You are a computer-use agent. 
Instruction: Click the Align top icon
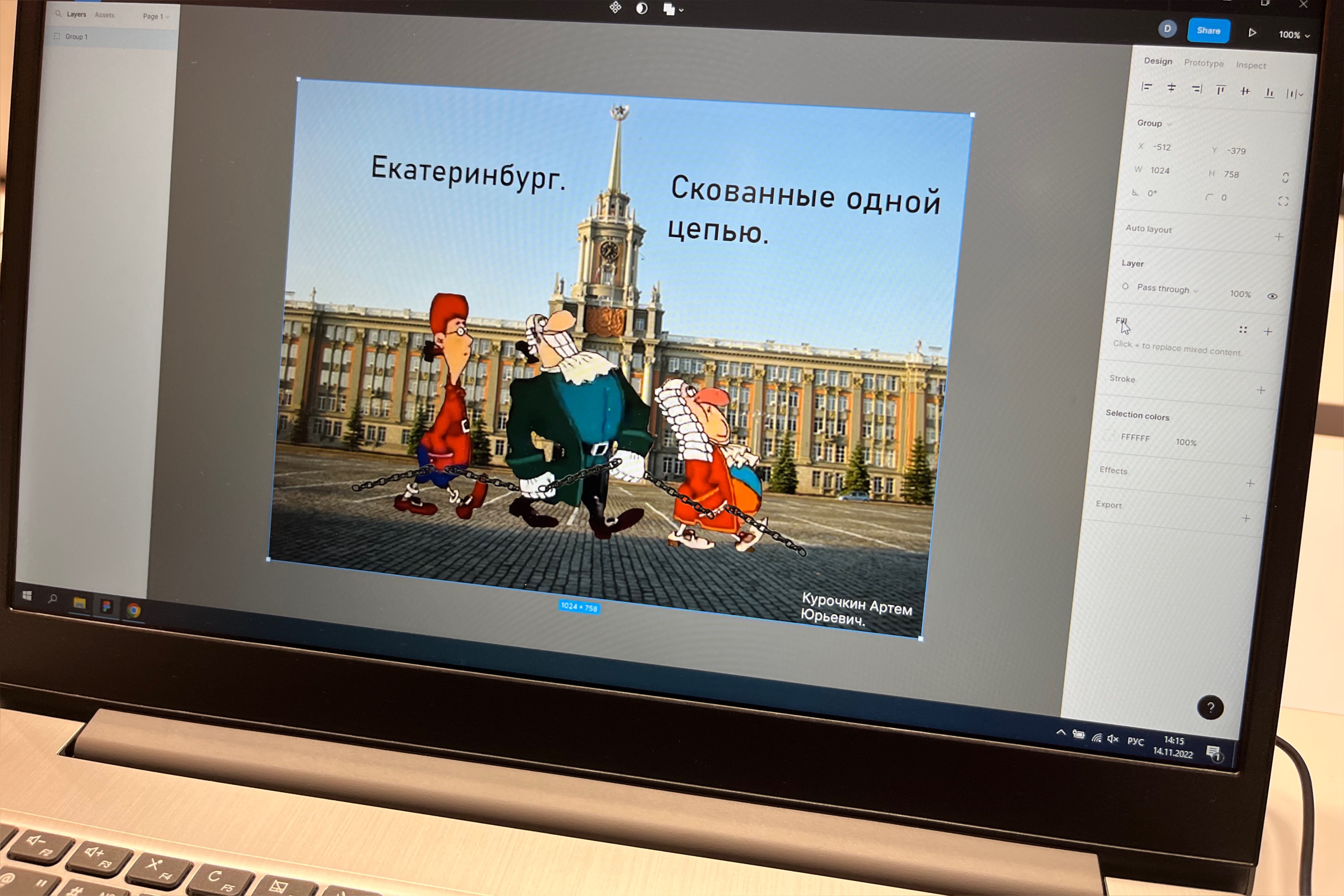pyautogui.click(x=1221, y=90)
